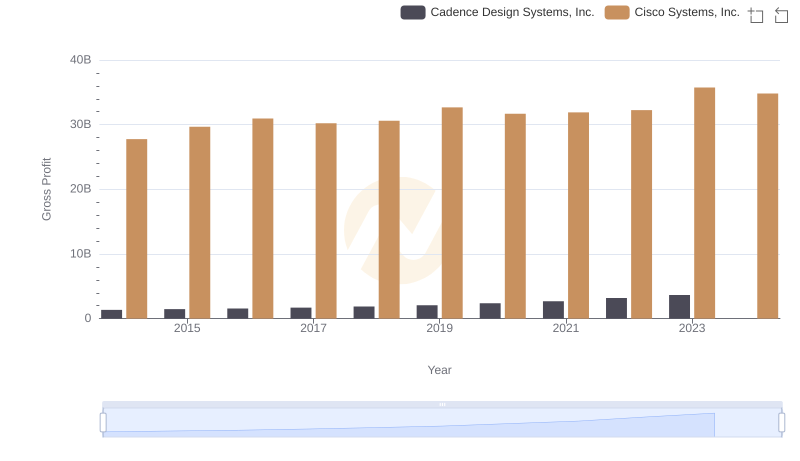Select the Cisco 2017 gross profit bar

326,221
